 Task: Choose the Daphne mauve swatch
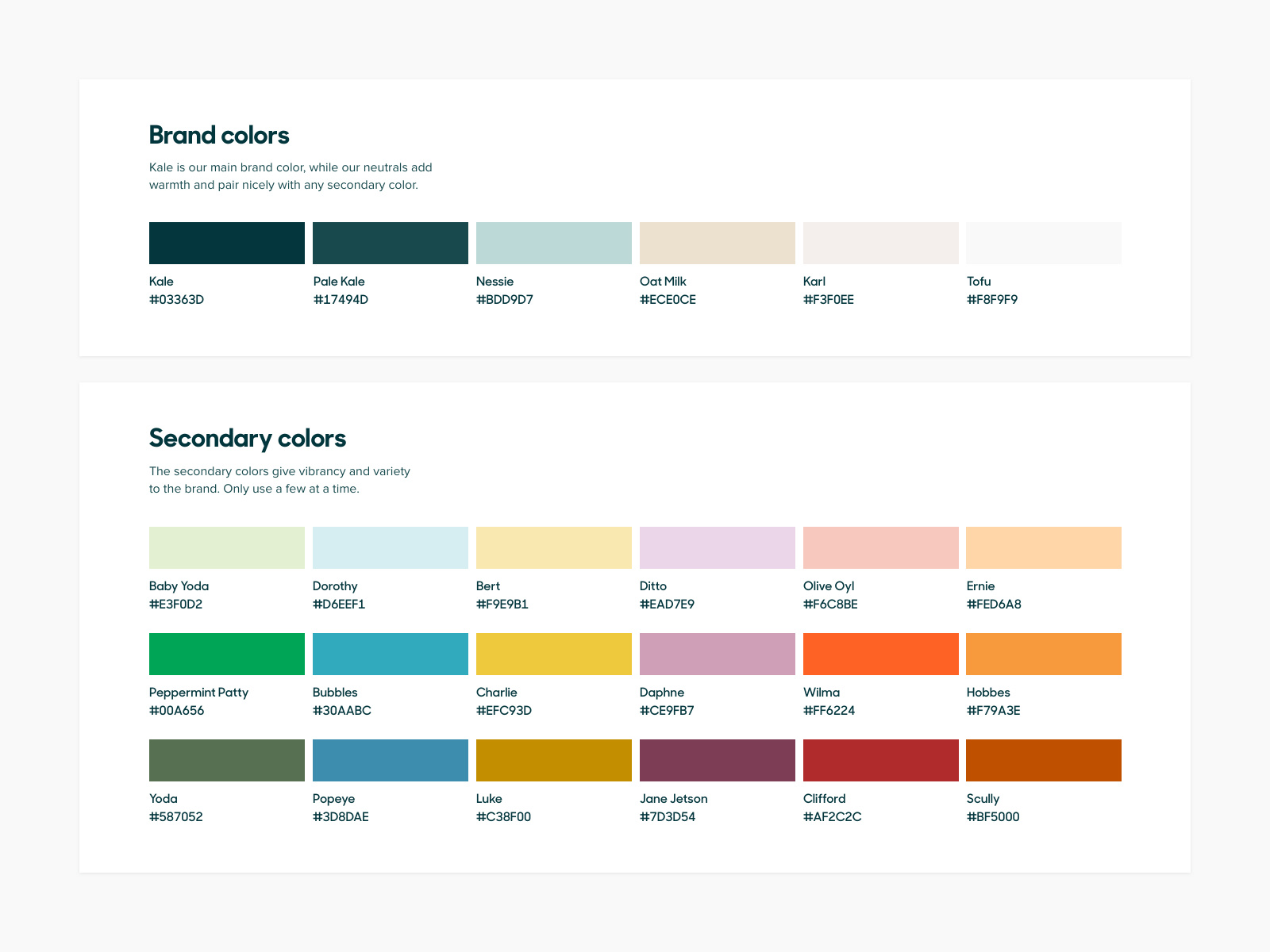(718, 654)
